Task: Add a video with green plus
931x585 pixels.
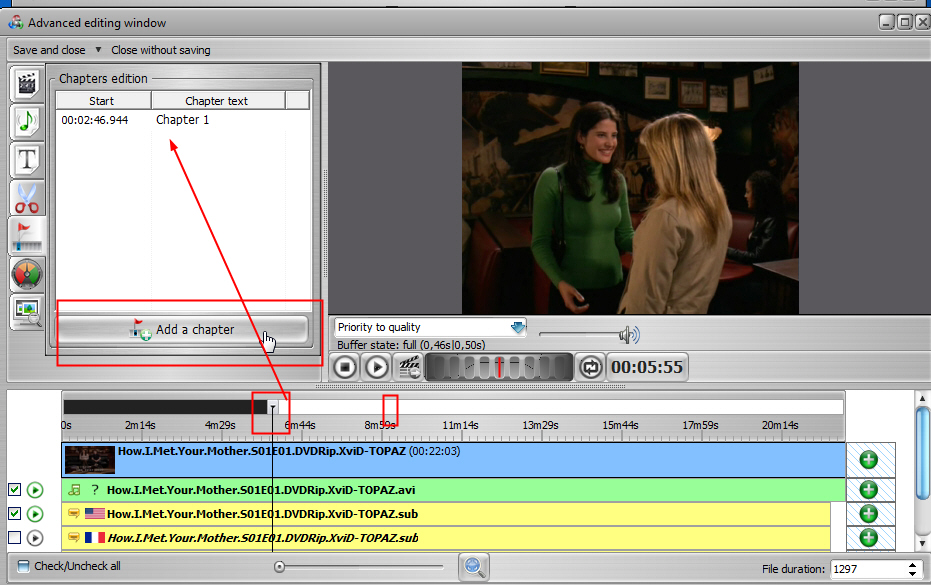Action: pos(869,460)
